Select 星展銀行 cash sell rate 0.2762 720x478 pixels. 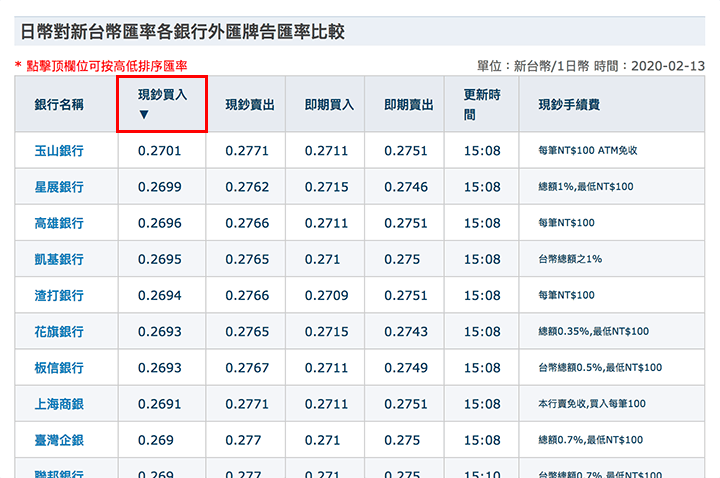pos(247,187)
